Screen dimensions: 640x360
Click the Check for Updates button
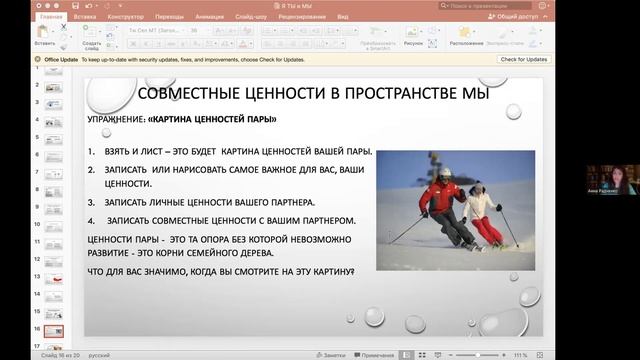click(x=524, y=59)
